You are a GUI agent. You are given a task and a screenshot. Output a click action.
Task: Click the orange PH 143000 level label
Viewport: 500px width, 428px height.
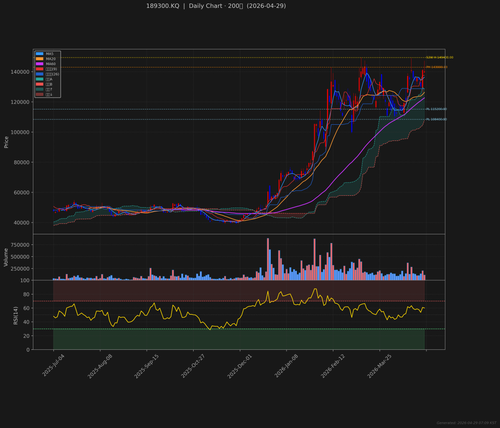point(436,67)
